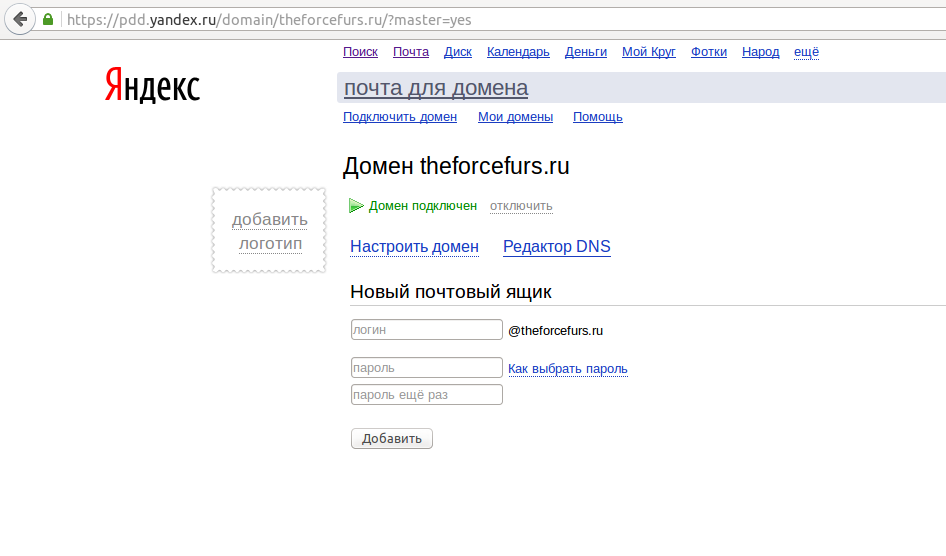Click the green domain connected flag icon
This screenshot has width=946, height=556.
pos(357,206)
